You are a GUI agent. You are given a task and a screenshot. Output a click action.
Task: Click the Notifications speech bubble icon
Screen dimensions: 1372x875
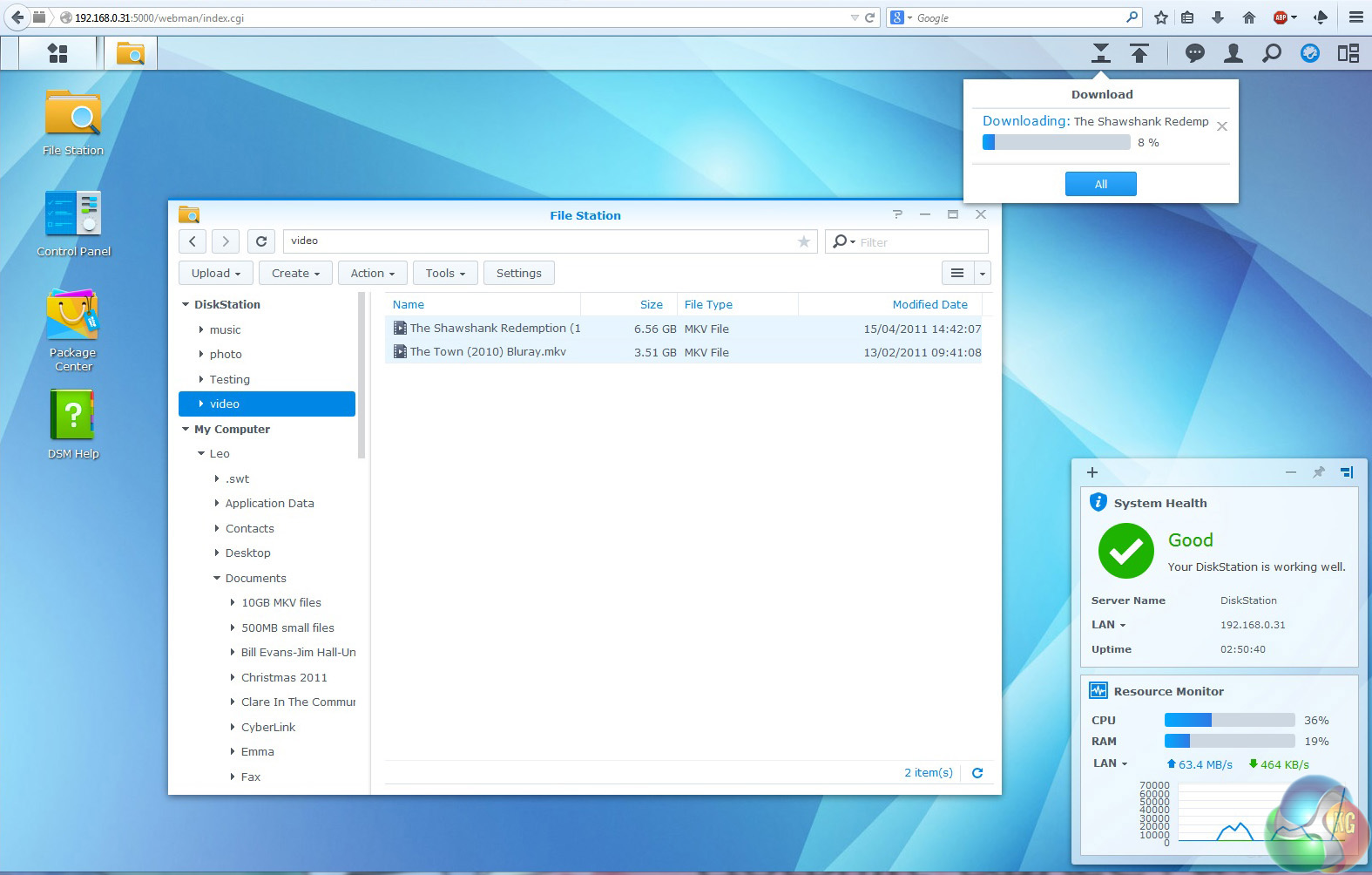coord(1194,54)
